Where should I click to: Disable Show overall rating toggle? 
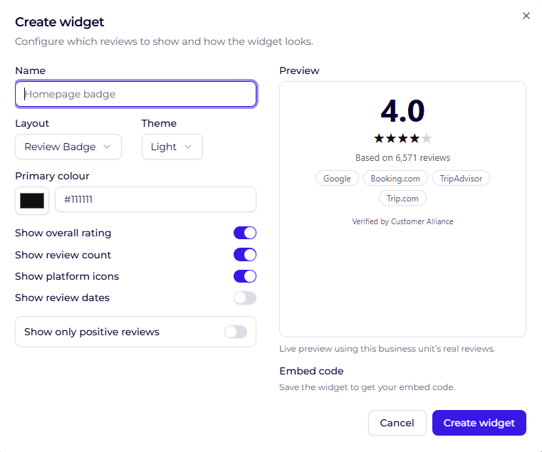coord(245,233)
